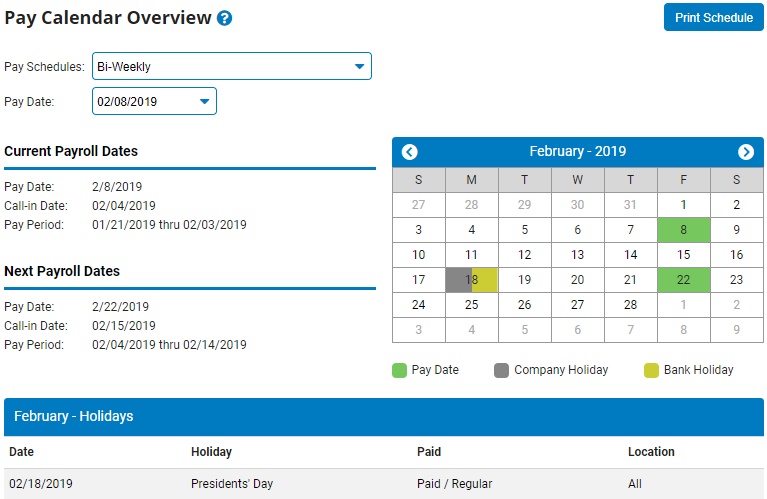Image resolution: width=767 pixels, height=499 pixels.
Task: Click the Print Schedule button
Action: pos(713,17)
